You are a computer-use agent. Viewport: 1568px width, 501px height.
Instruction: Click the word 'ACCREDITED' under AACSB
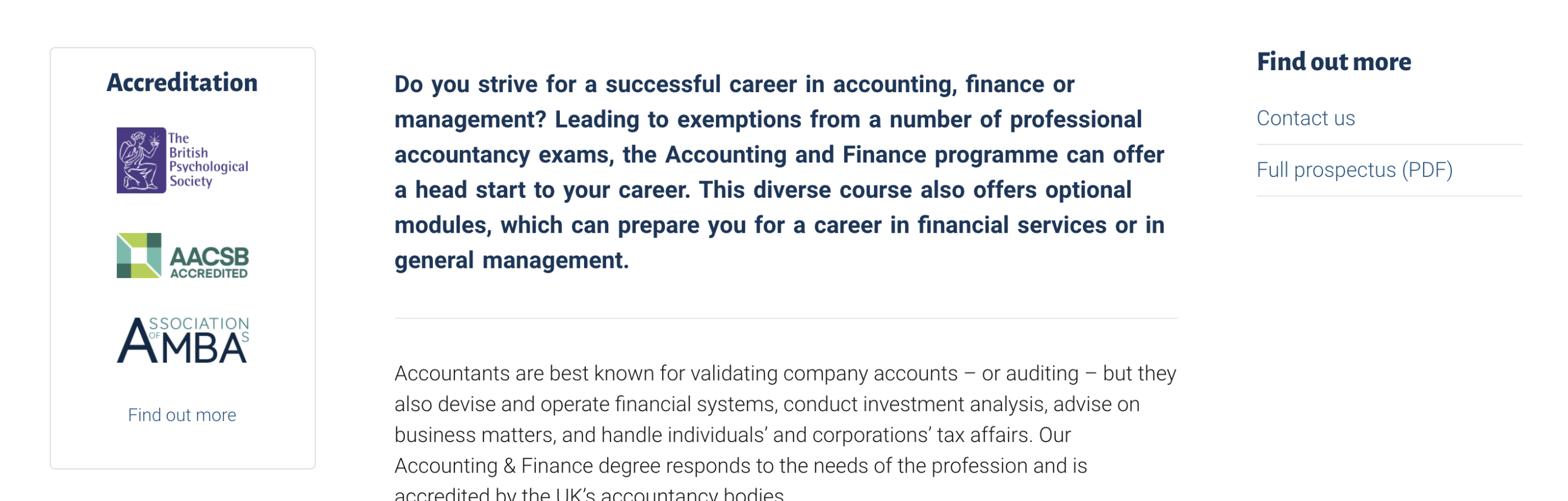209,274
